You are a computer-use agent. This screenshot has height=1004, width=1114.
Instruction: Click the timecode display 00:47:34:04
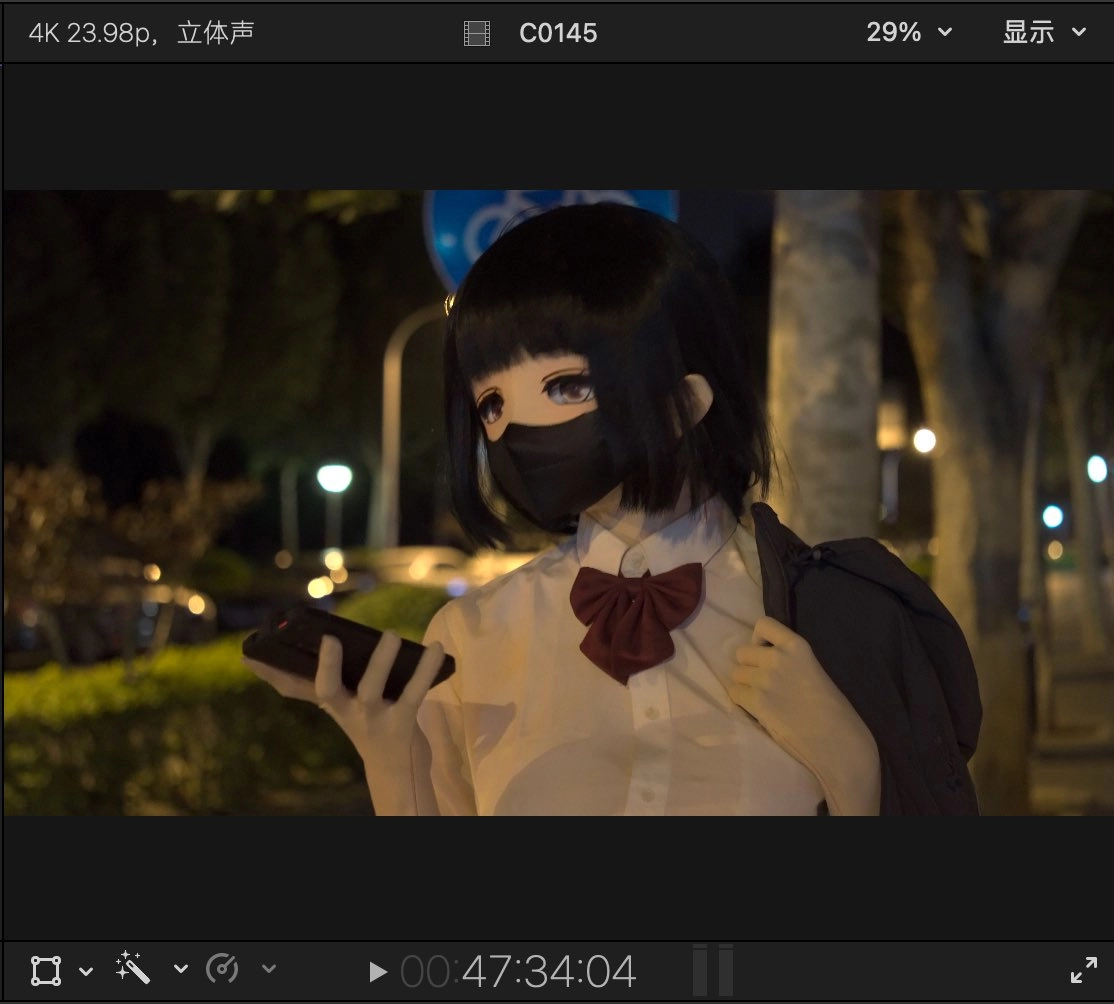pyautogui.click(x=518, y=971)
